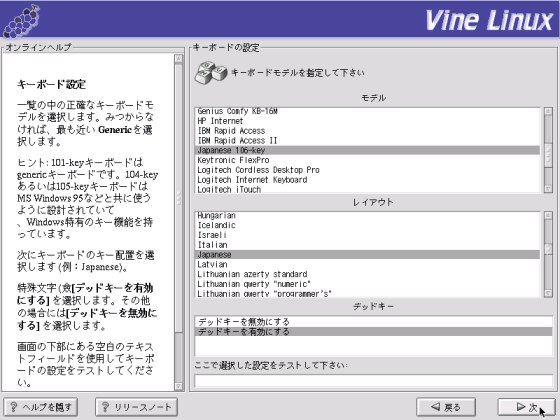Select Icelandic layout
This screenshot has height=420, width=560.
[x=367, y=225]
